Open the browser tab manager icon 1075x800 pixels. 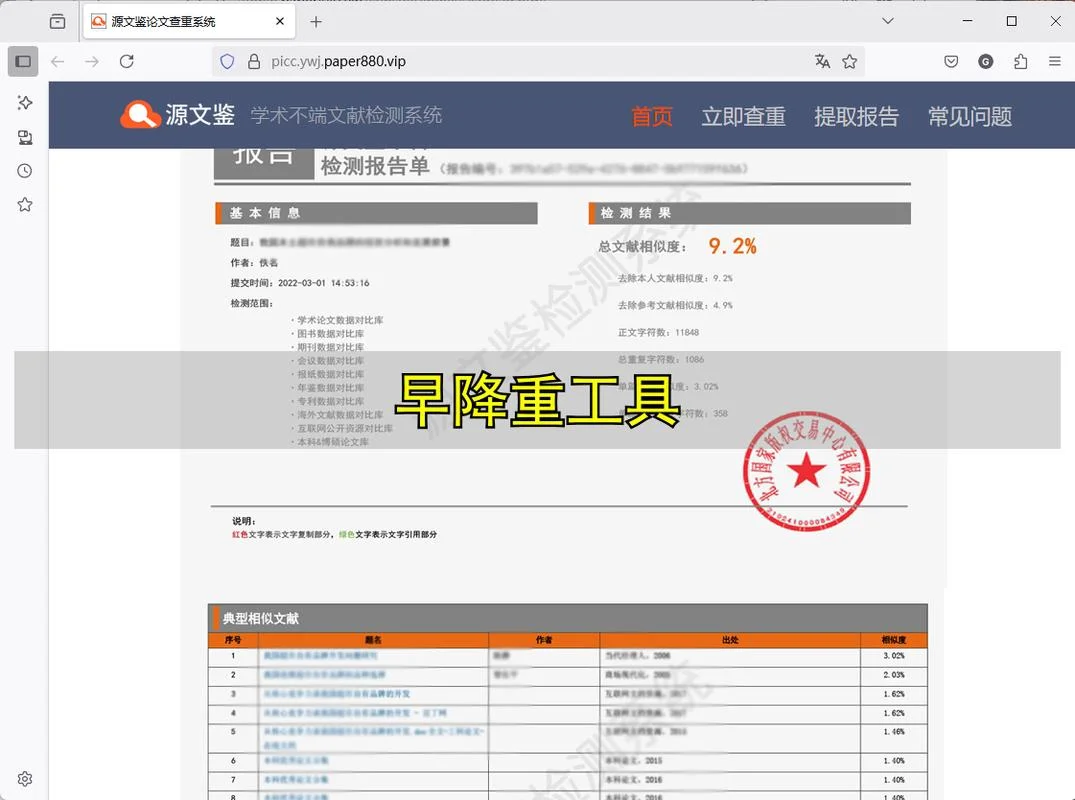58,21
